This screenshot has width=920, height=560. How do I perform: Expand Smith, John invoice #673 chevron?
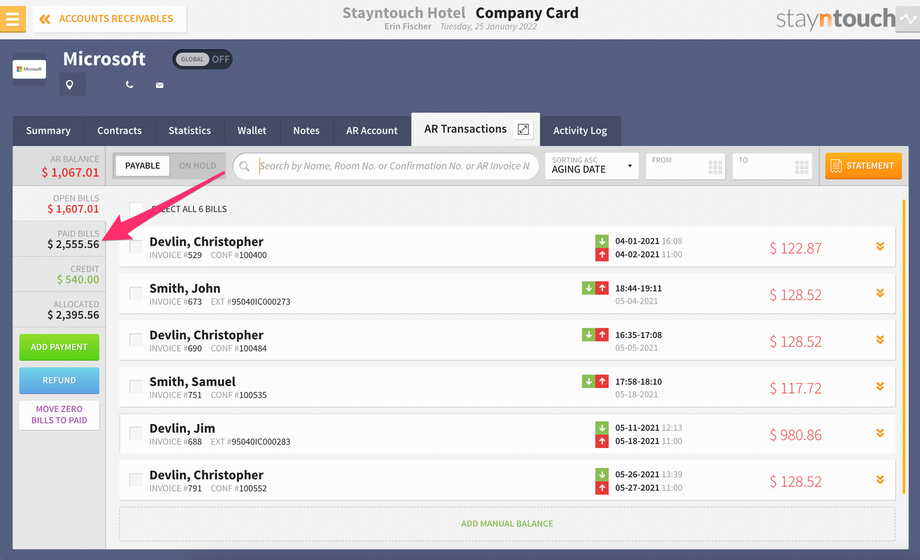point(880,293)
